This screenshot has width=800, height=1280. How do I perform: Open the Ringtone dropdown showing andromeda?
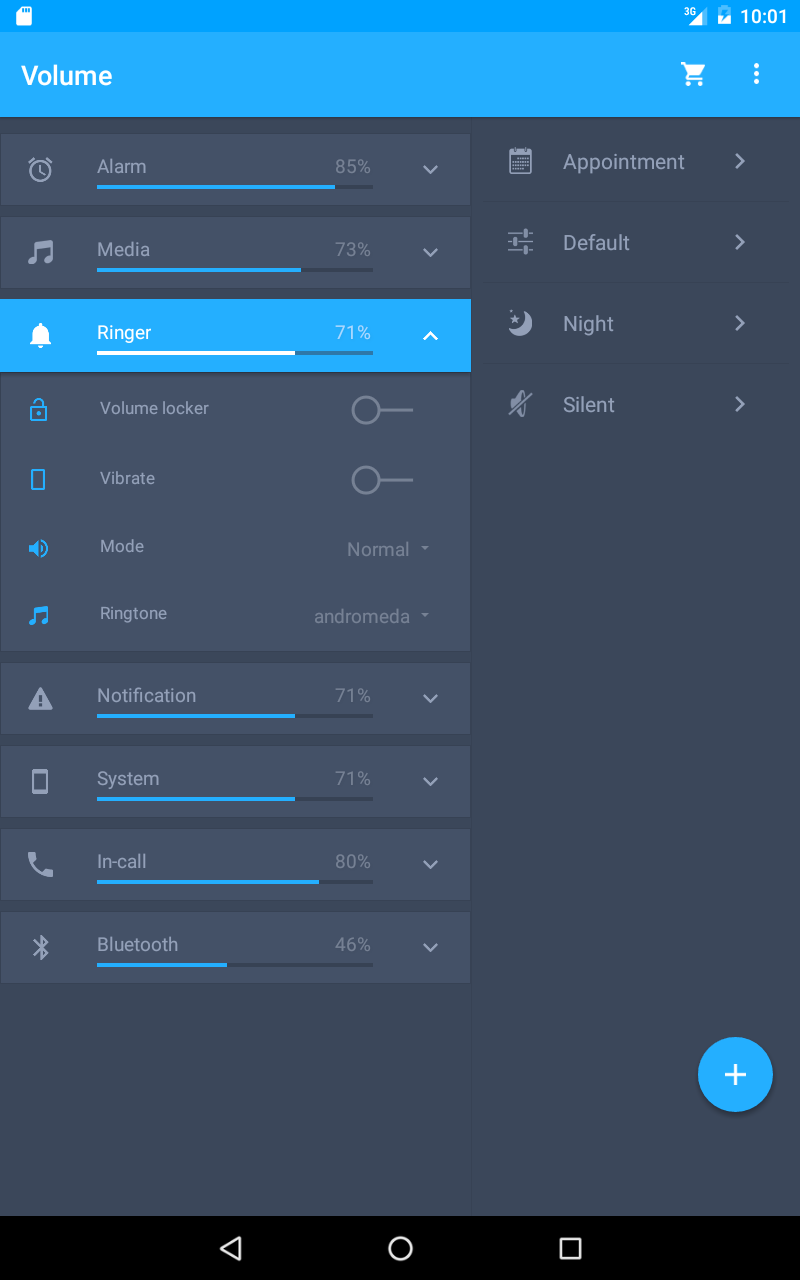[372, 616]
